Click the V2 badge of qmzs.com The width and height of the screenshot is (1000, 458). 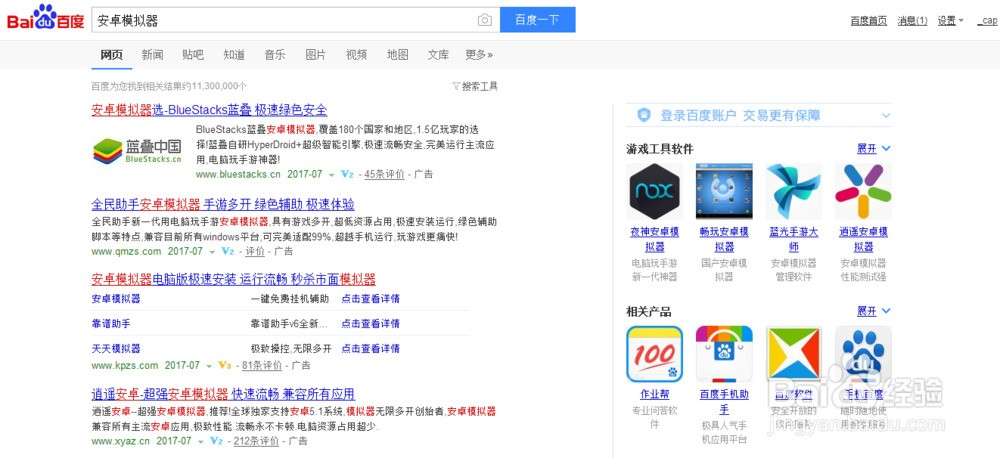pyautogui.click(x=228, y=251)
